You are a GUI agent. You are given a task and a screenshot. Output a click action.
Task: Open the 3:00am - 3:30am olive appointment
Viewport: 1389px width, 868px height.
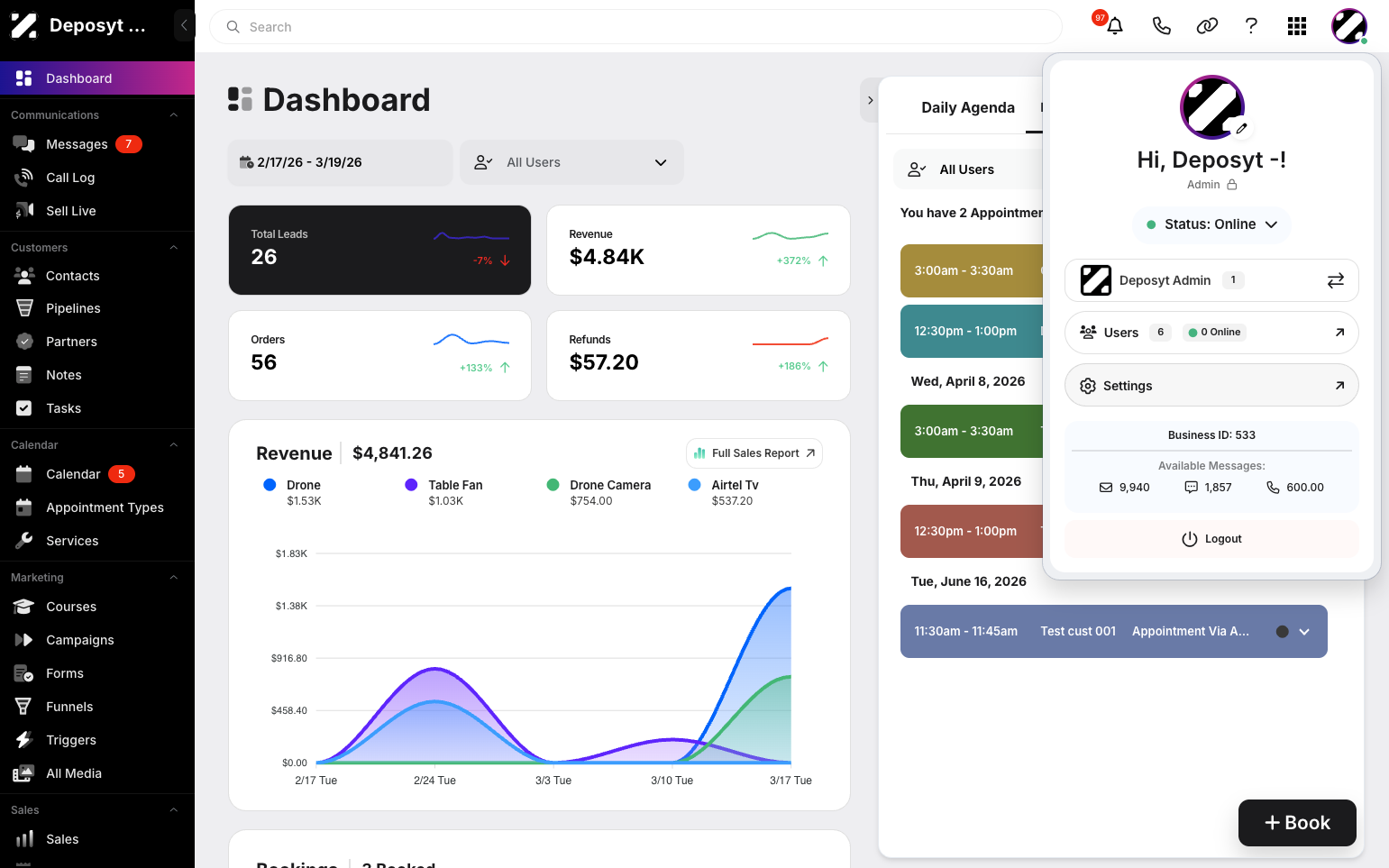tap(972, 270)
